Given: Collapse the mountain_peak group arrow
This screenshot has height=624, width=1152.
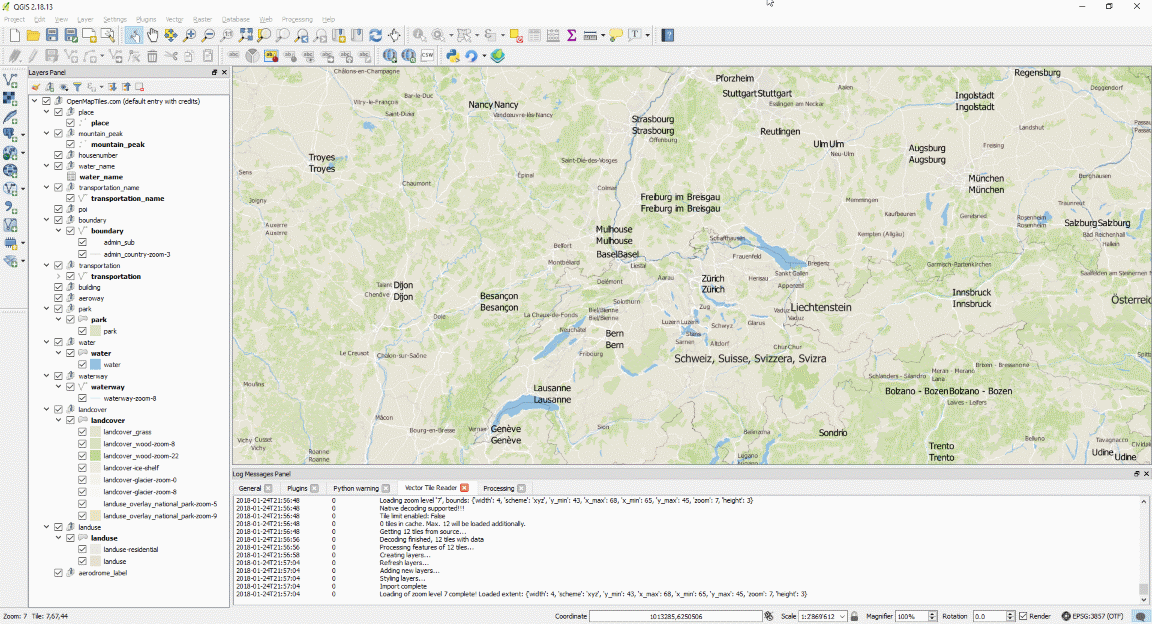Looking at the screenshot, I should (x=46, y=134).
